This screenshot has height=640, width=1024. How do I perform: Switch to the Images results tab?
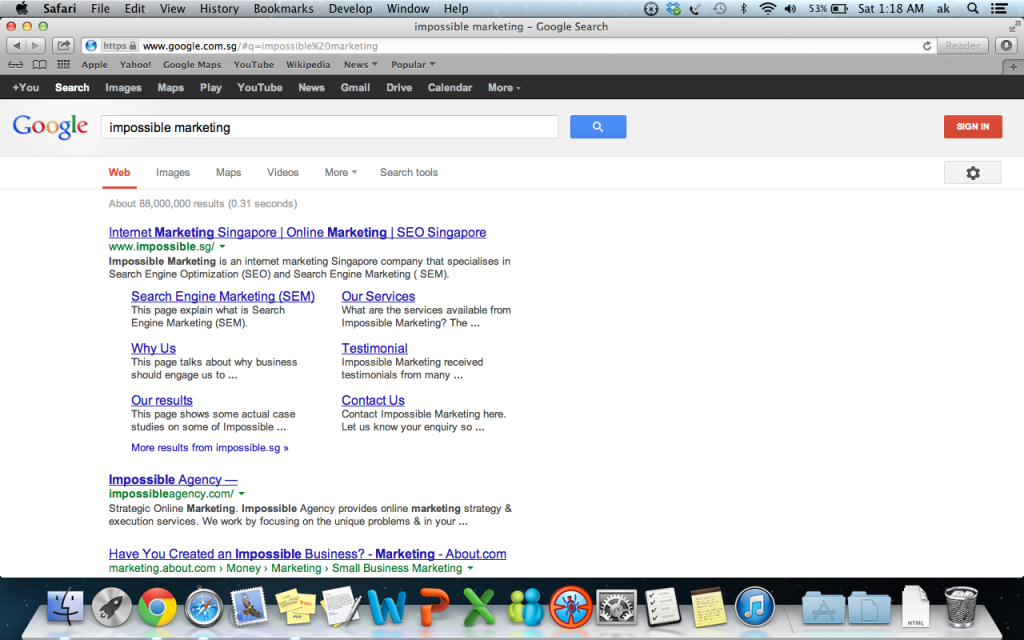(x=173, y=172)
